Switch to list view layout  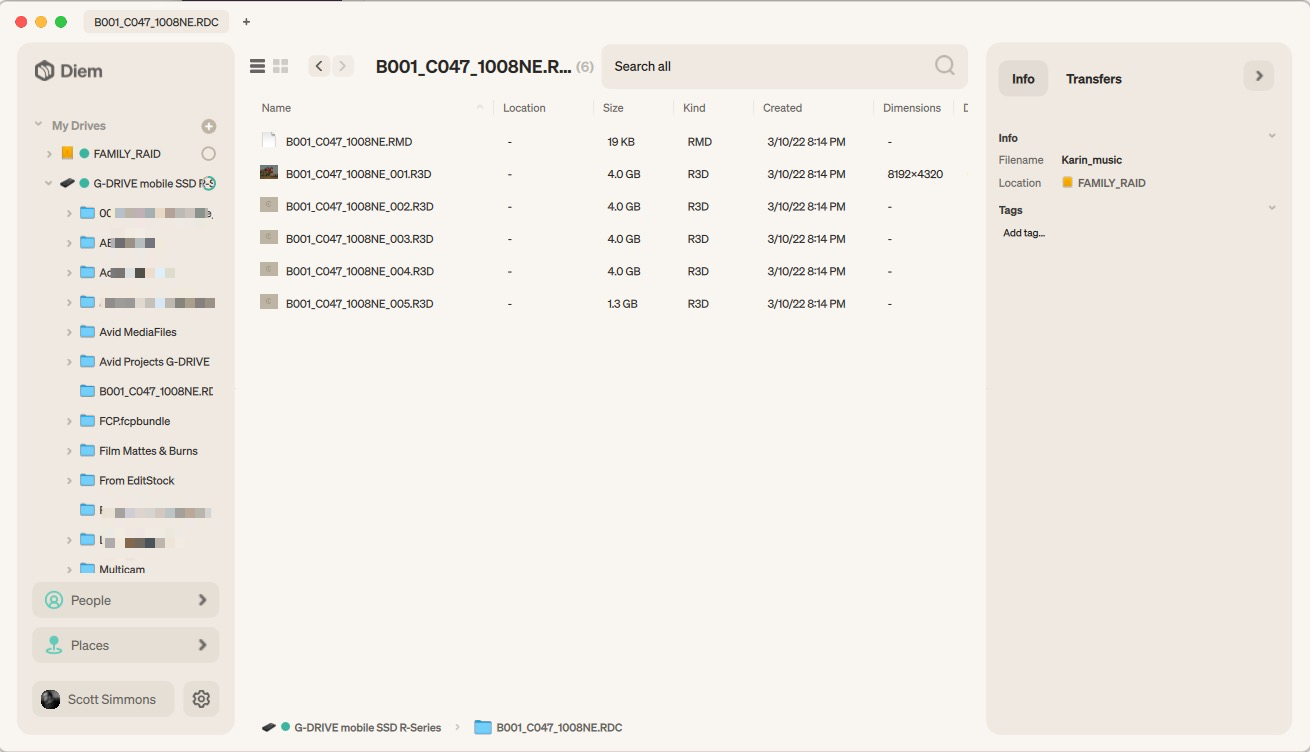pyautogui.click(x=257, y=66)
